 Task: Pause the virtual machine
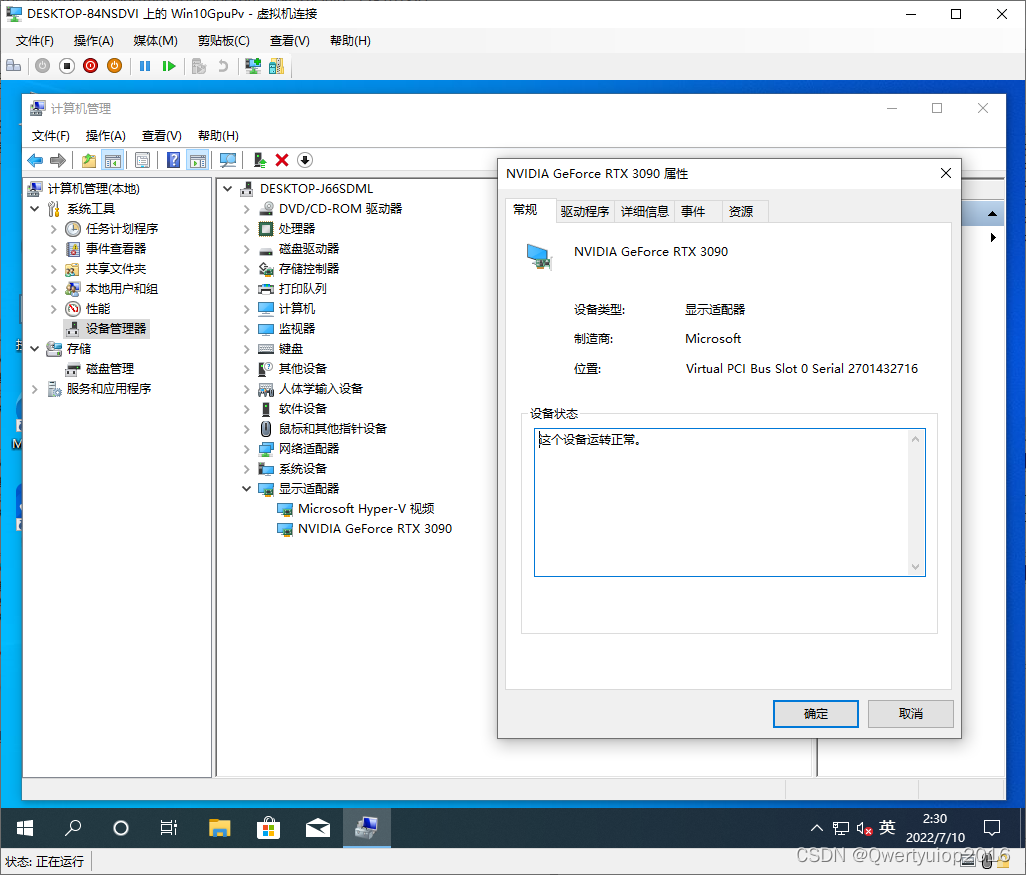click(145, 66)
